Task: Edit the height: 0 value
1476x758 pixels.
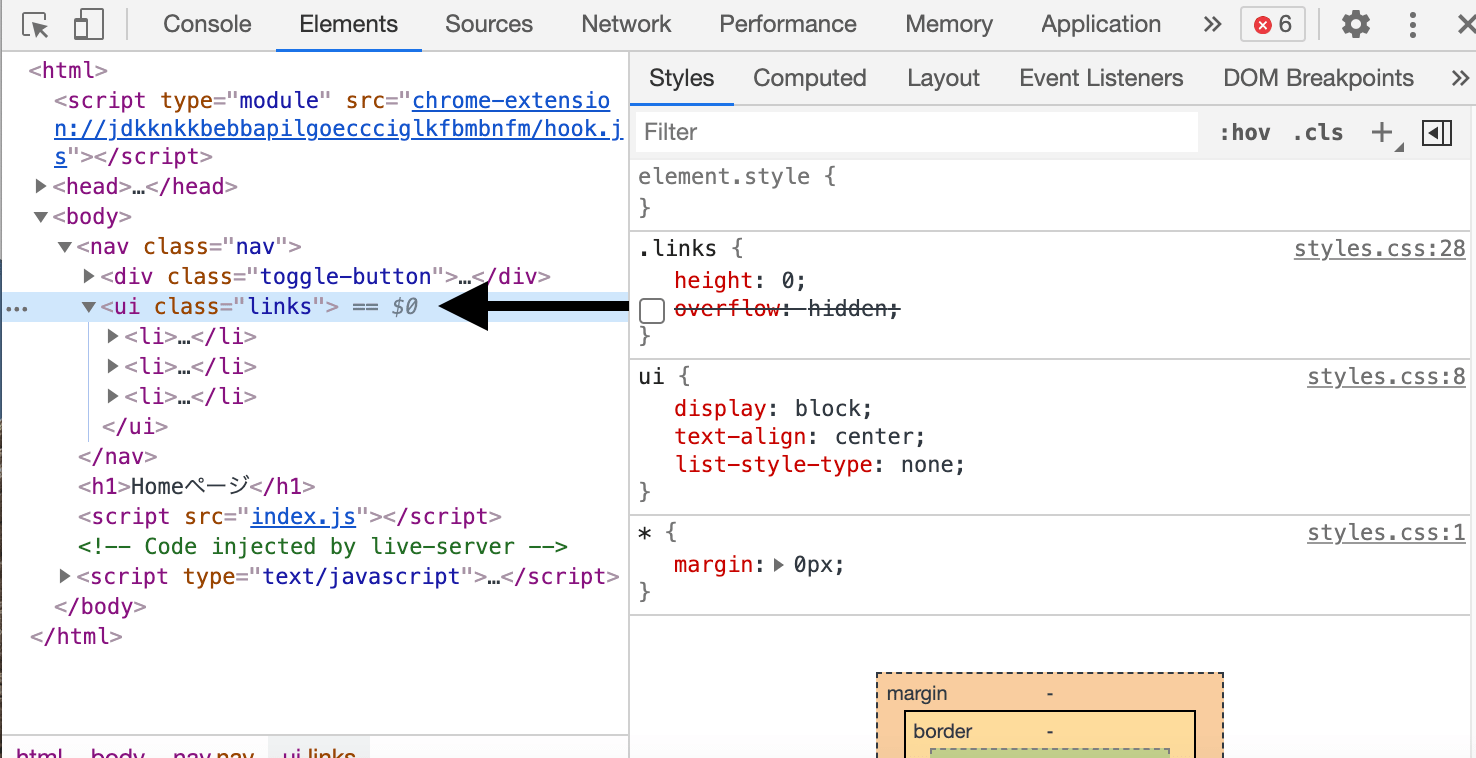Action: 788,280
